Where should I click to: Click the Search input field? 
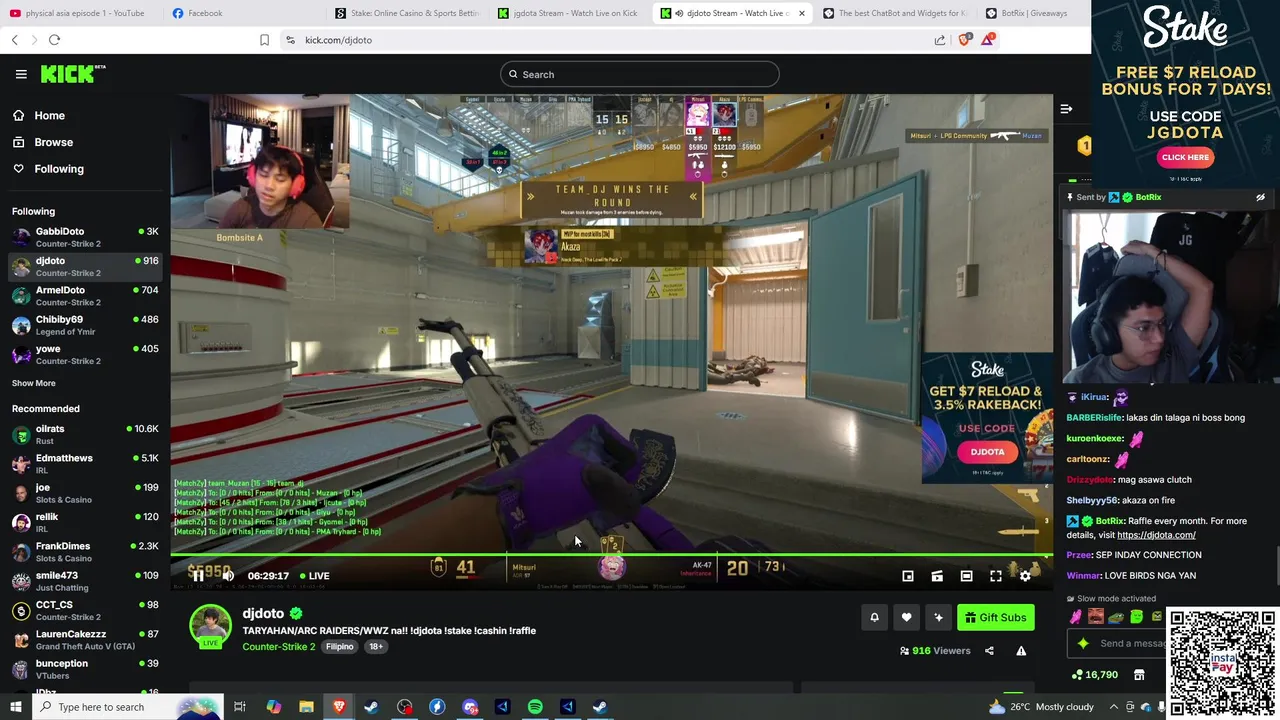tap(640, 74)
